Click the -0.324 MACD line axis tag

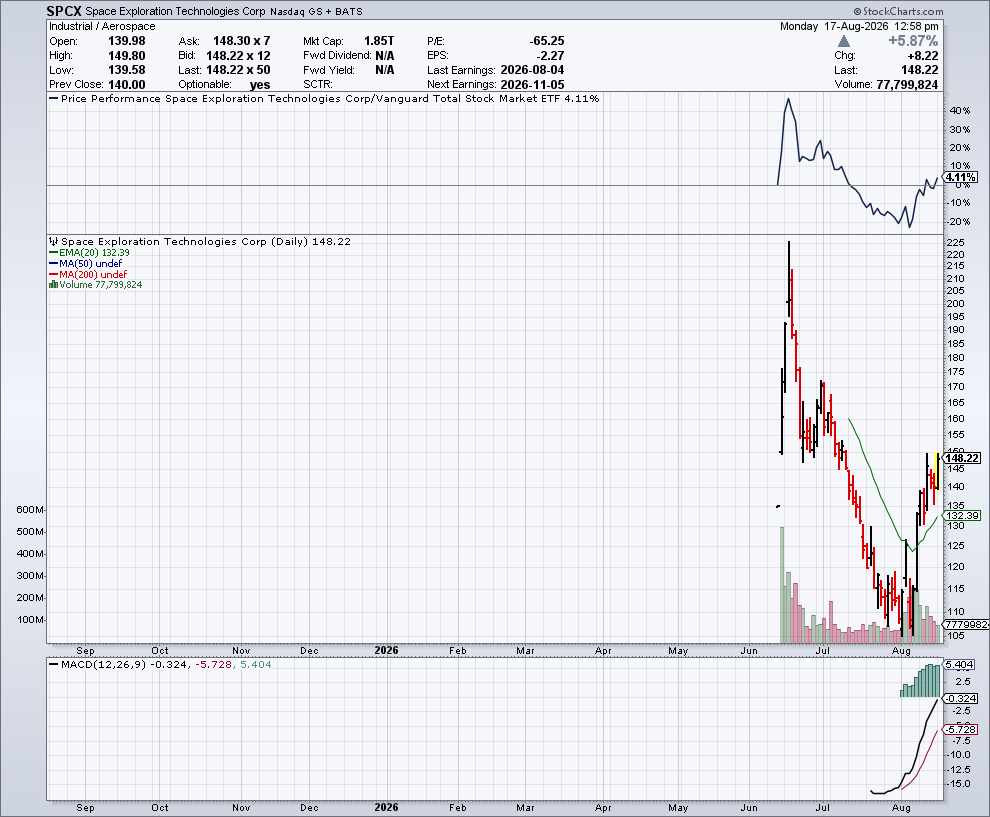click(x=961, y=698)
